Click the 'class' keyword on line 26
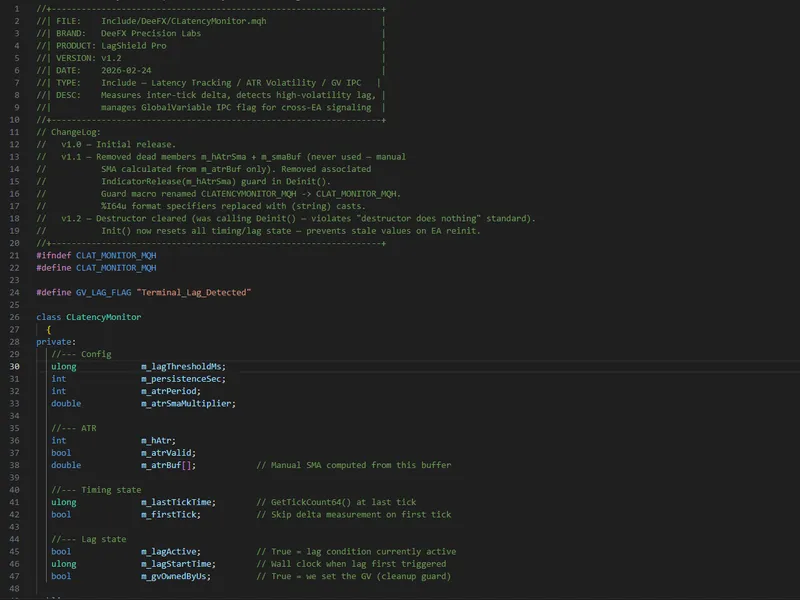 (x=48, y=317)
